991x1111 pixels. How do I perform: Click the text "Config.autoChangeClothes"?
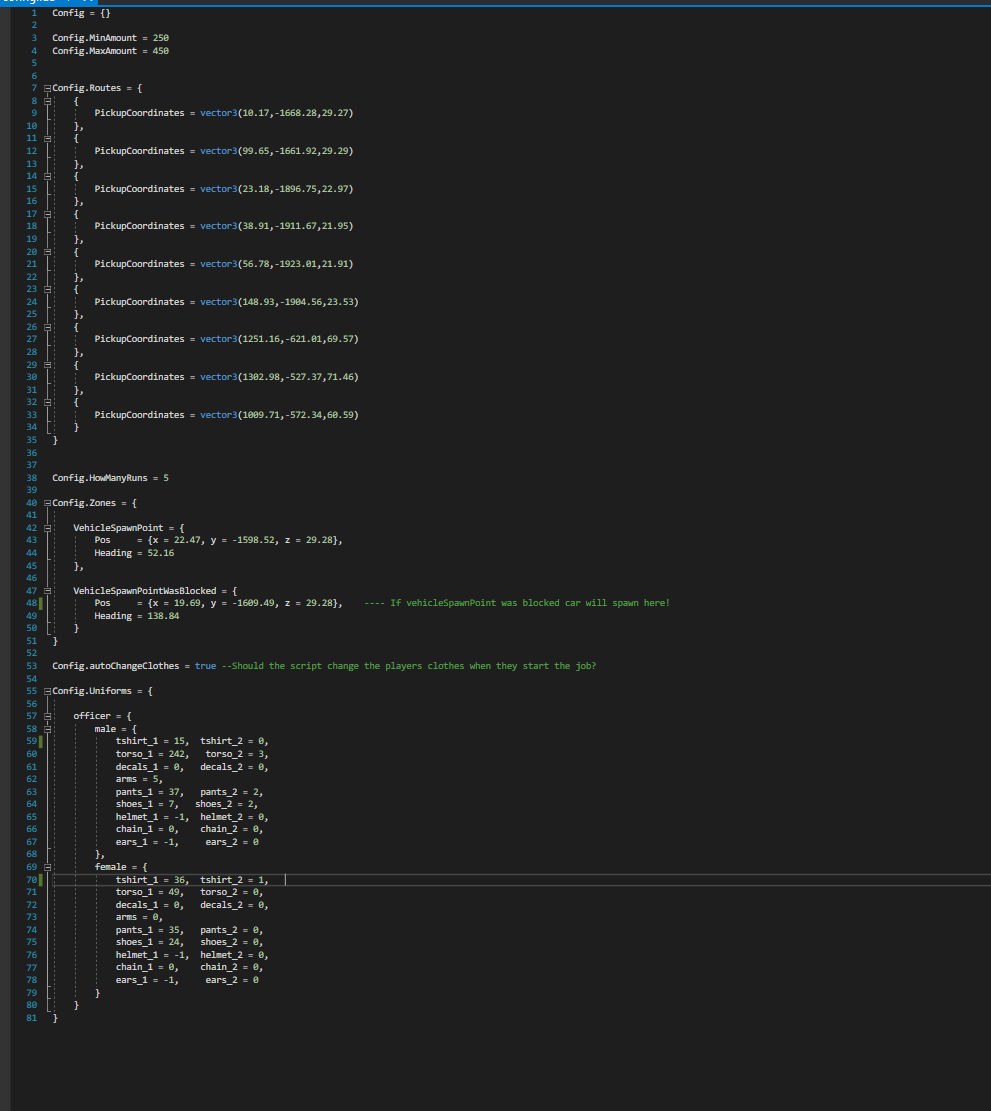[115, 666]
